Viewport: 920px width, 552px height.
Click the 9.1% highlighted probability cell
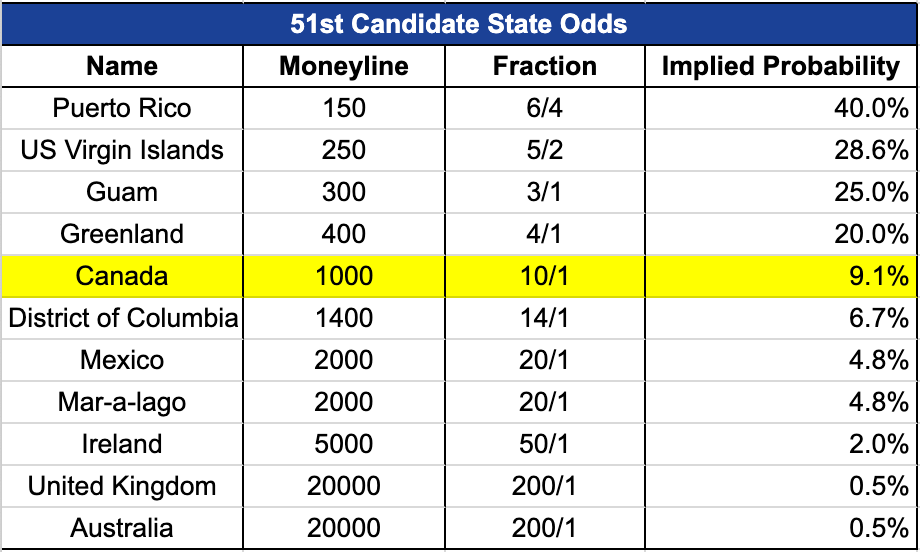pos(781,276)
